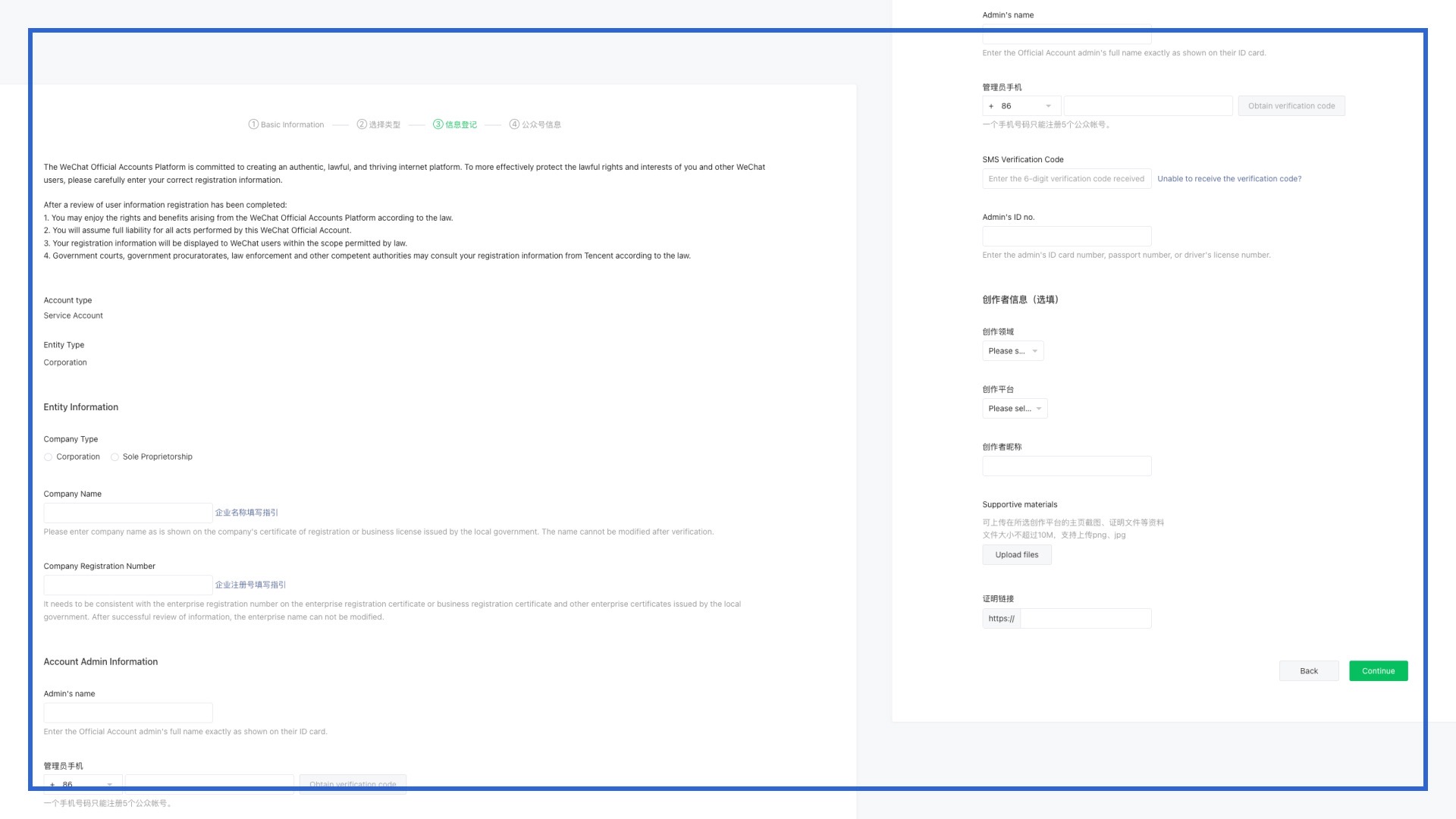Open the 创作领域 selection dropdown
1456x819 pixels.
point(1012,350)
